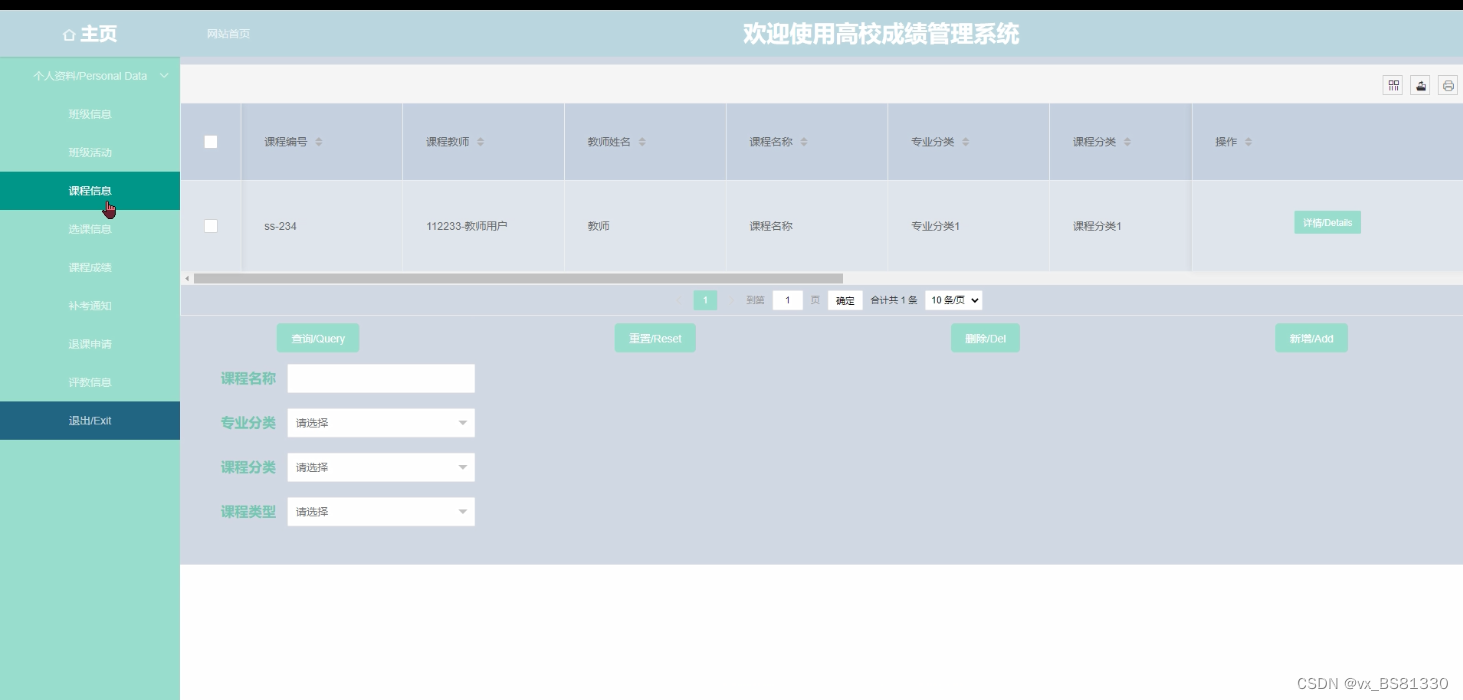1463x700 pixels.
Task: Follow the 网站首页 link
Action: click(228, 34)
